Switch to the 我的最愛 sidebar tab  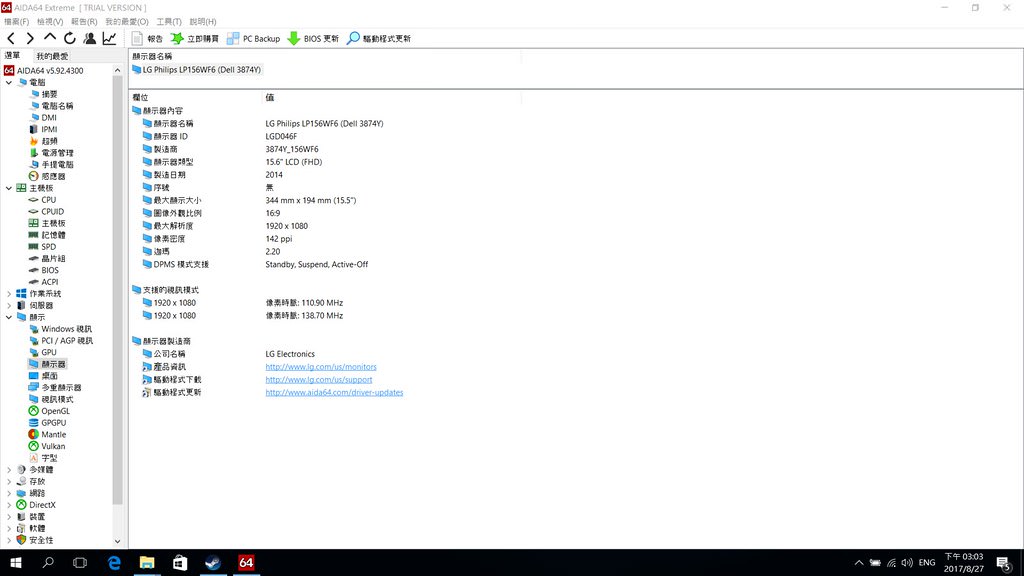[x=52, y=56]
